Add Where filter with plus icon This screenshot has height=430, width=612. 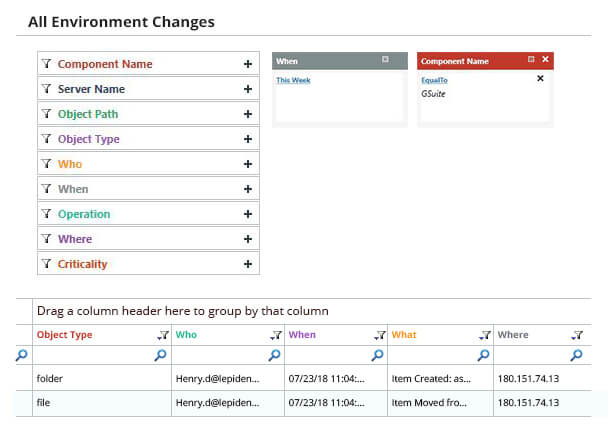click(247, 239)
